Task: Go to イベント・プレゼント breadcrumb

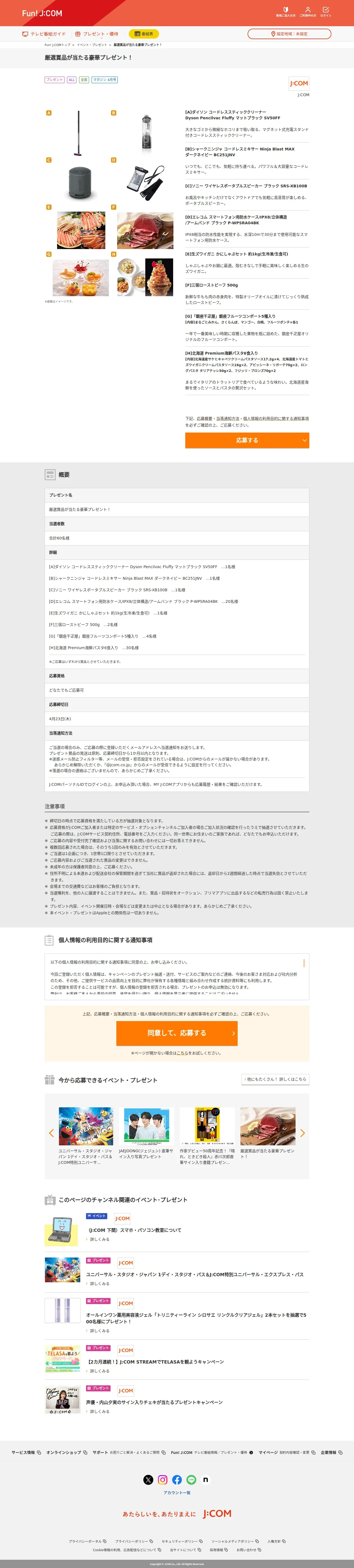Action: tap(92, 45)
